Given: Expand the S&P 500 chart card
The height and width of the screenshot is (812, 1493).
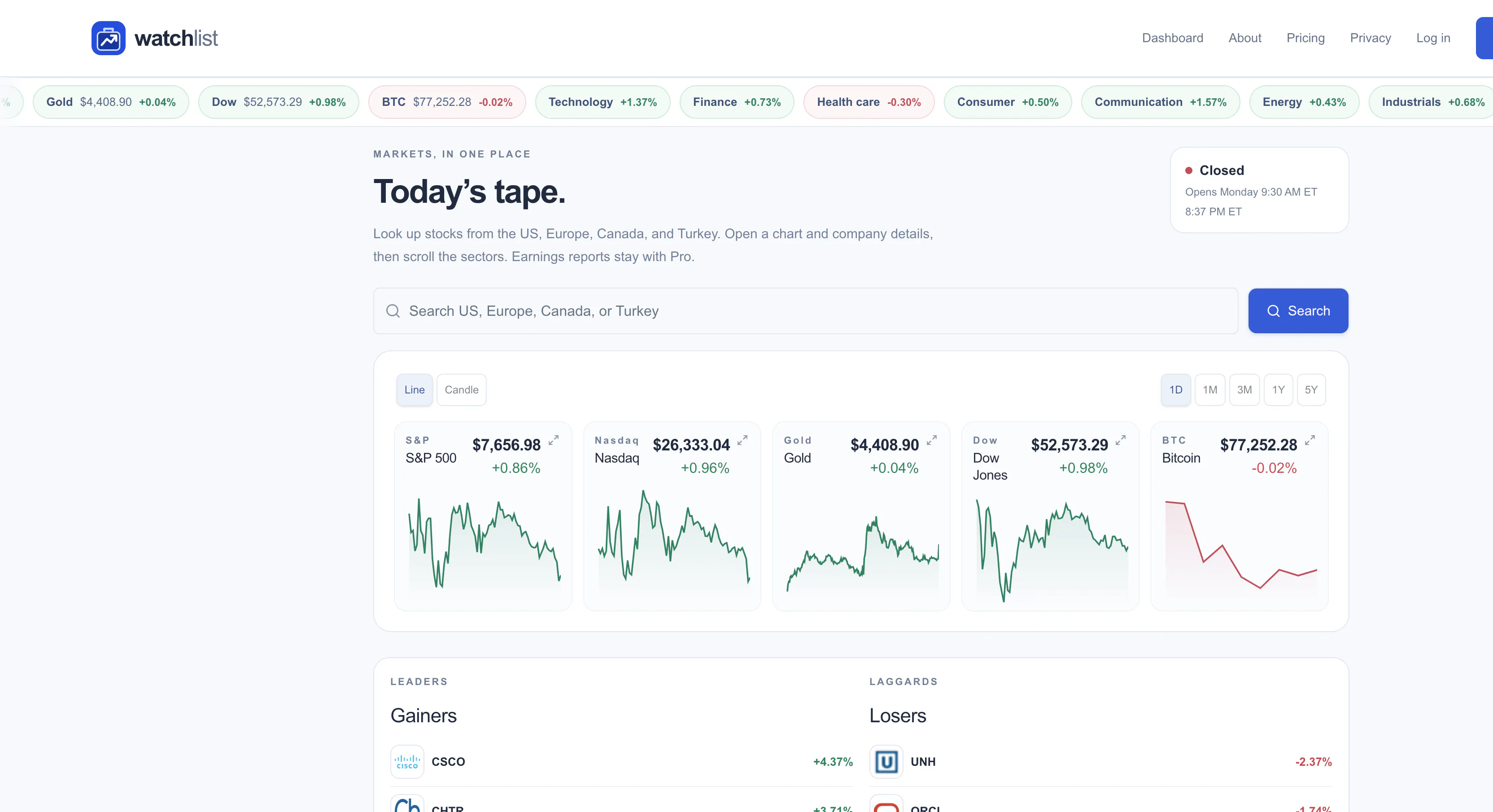Looking at the screenshot, I should pos(554,440).
